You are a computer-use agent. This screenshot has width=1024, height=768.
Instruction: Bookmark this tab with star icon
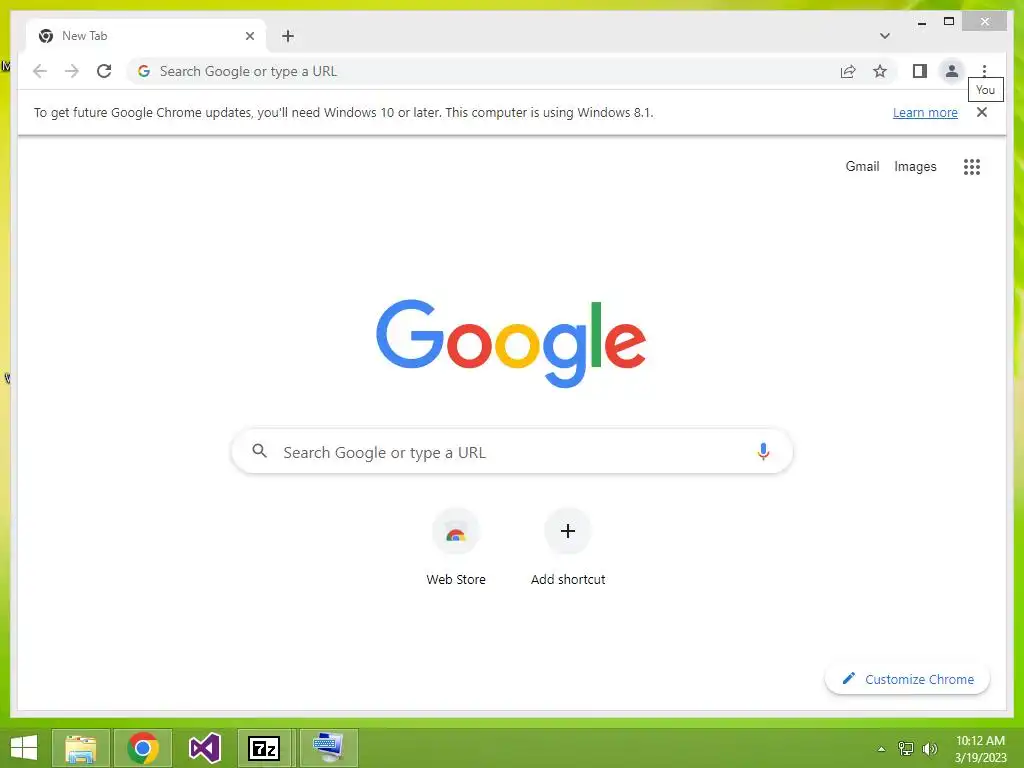coord(880,71)
